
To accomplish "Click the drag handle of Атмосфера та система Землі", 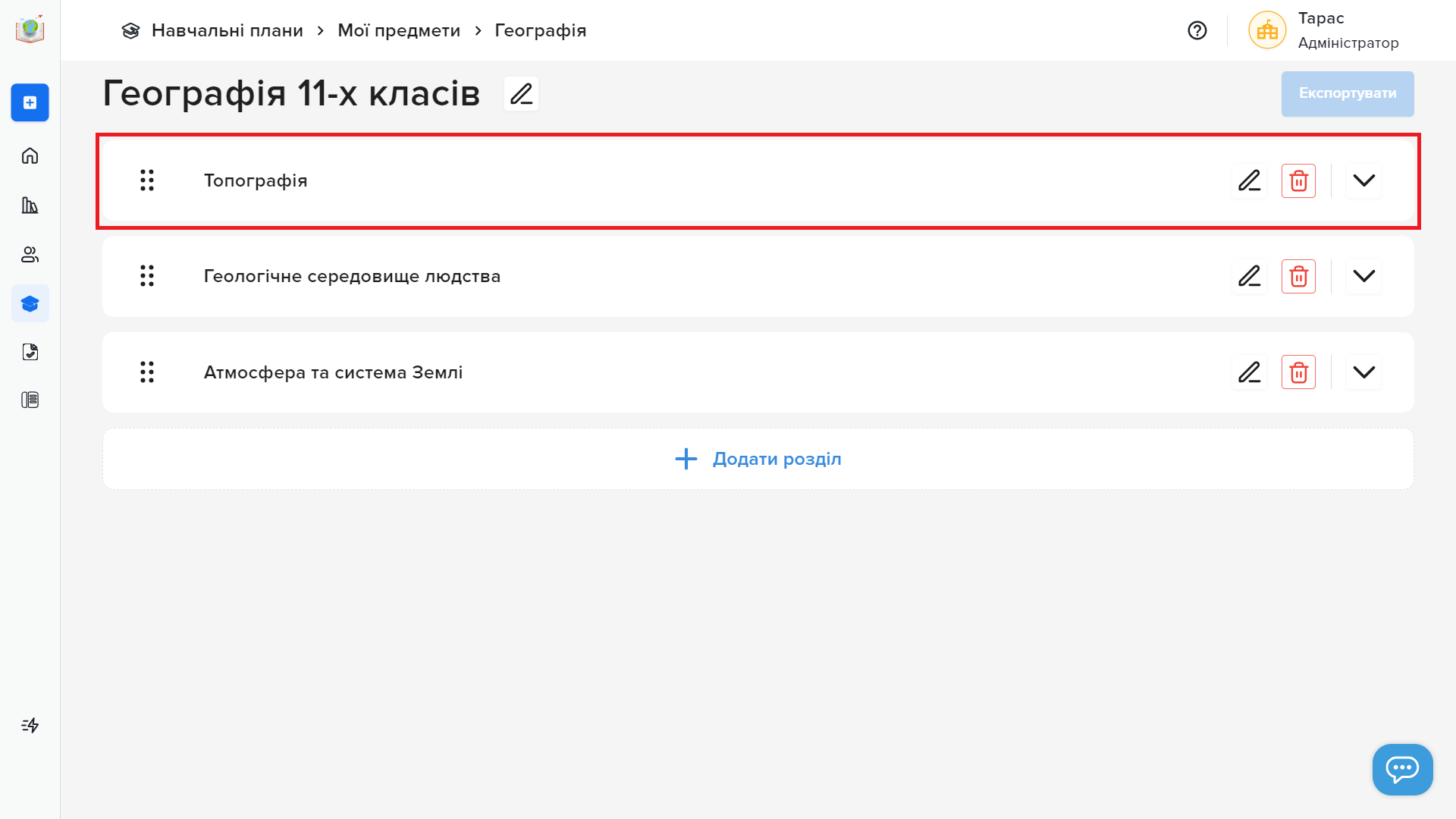I will [147, 372].
